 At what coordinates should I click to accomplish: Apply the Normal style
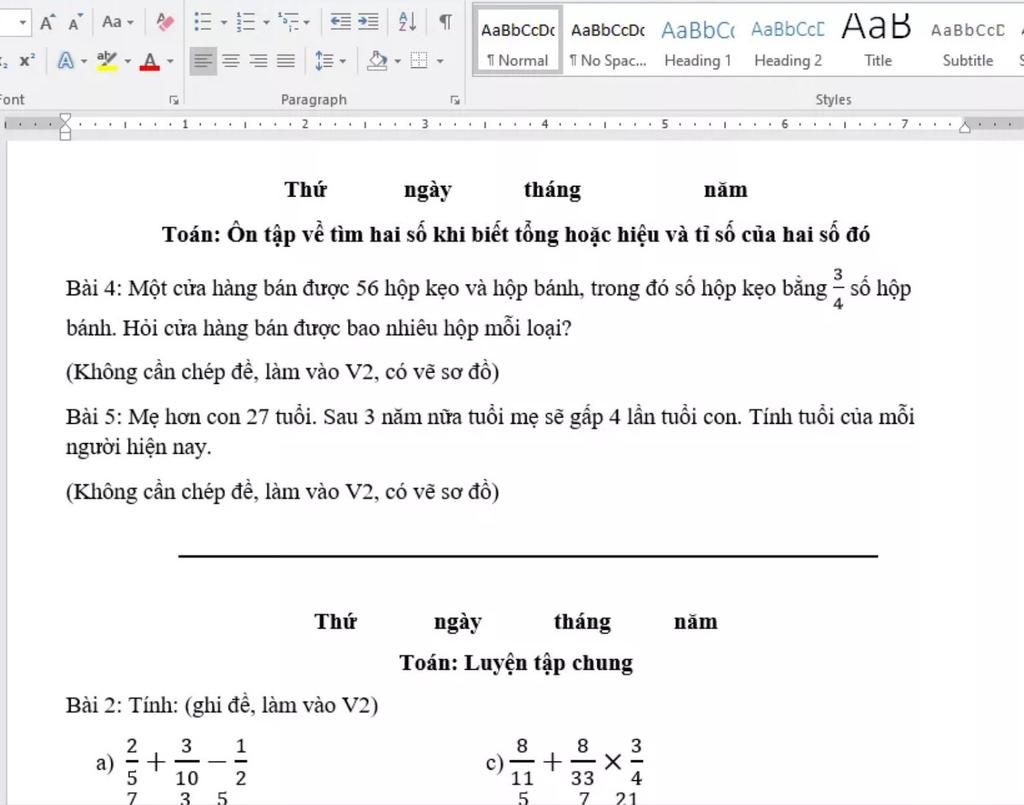tap(517, 42)
